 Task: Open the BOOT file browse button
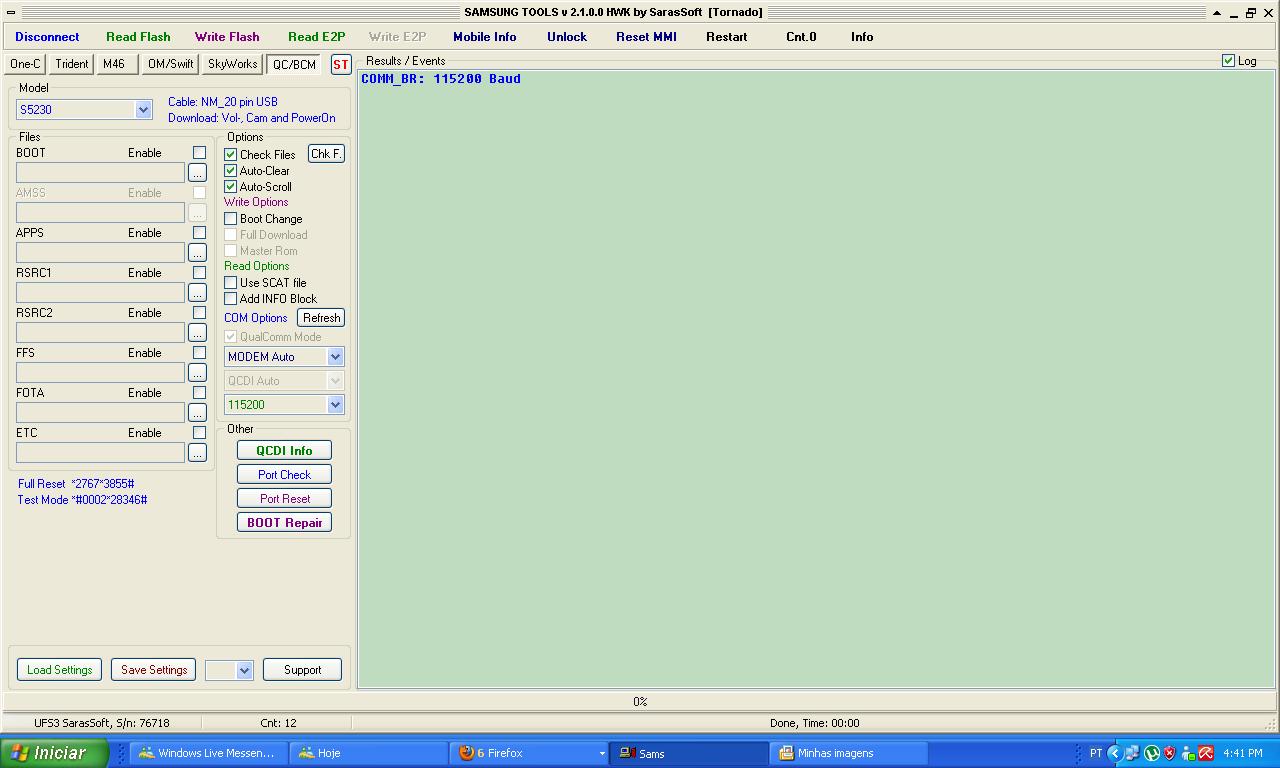point(197,173)
